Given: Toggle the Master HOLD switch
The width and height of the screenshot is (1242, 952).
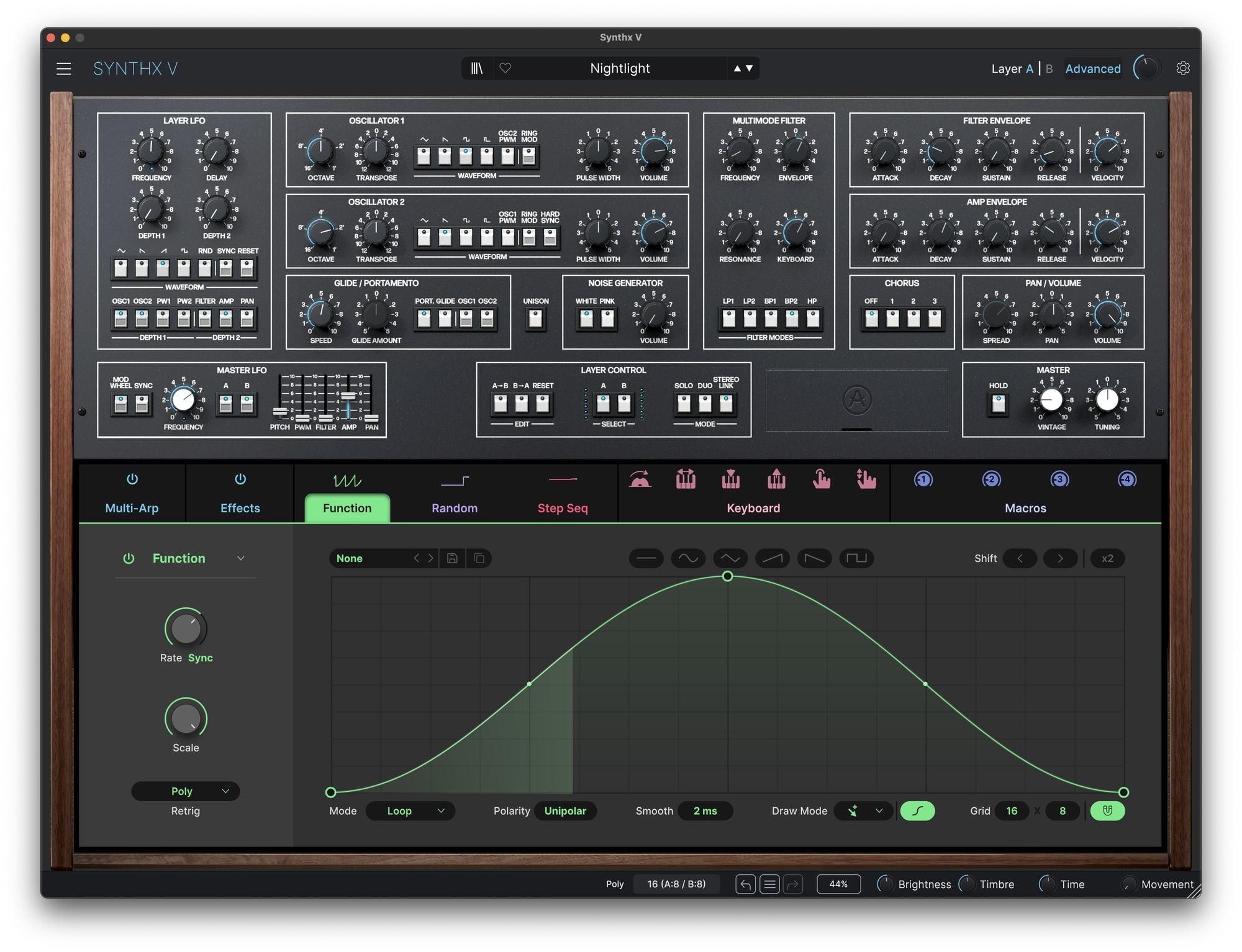Looking at the screenshot, I should coord(998,404).
